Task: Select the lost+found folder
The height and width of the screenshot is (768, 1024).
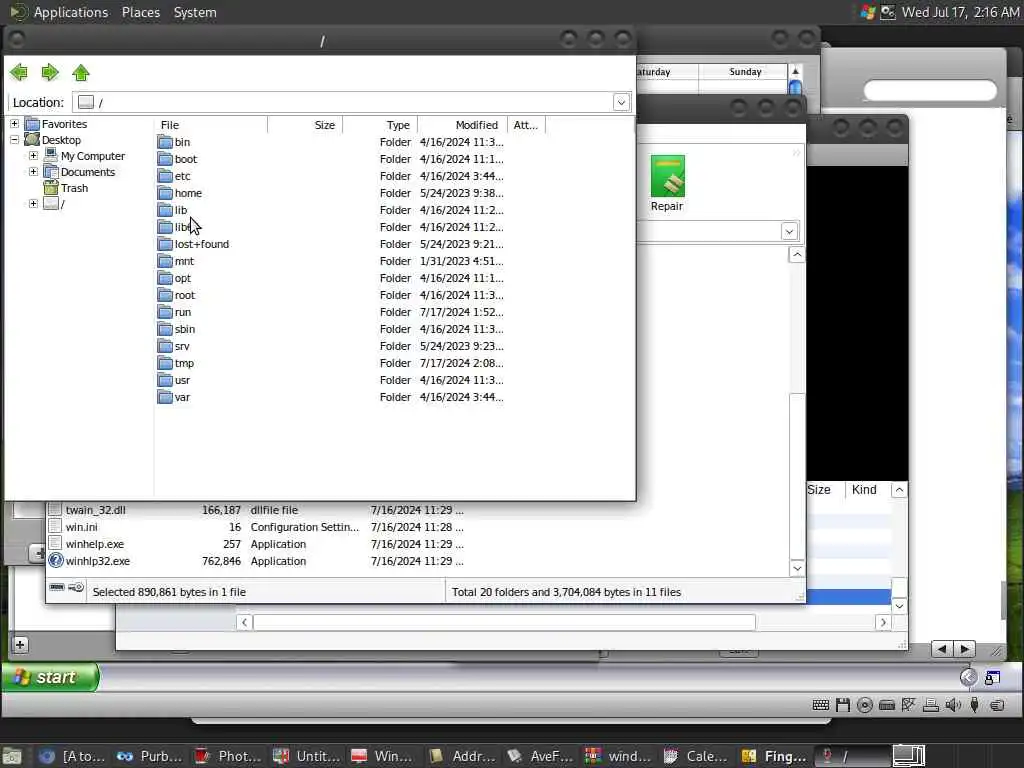Action: (193, 244)
